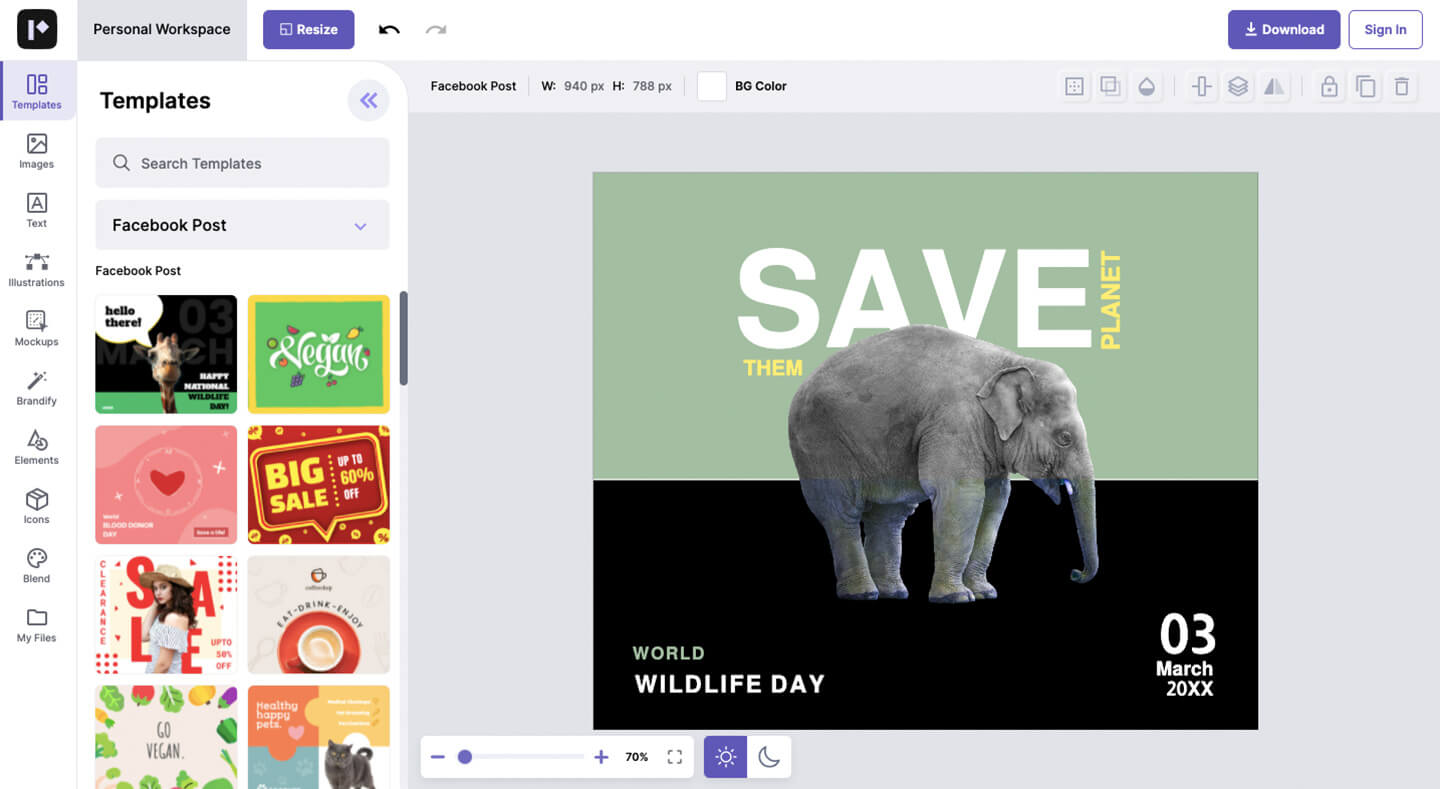Open the Mockups panel
Image resolution: width=1440 pixels, height=789 pixels.
click(x=37, y=329)
